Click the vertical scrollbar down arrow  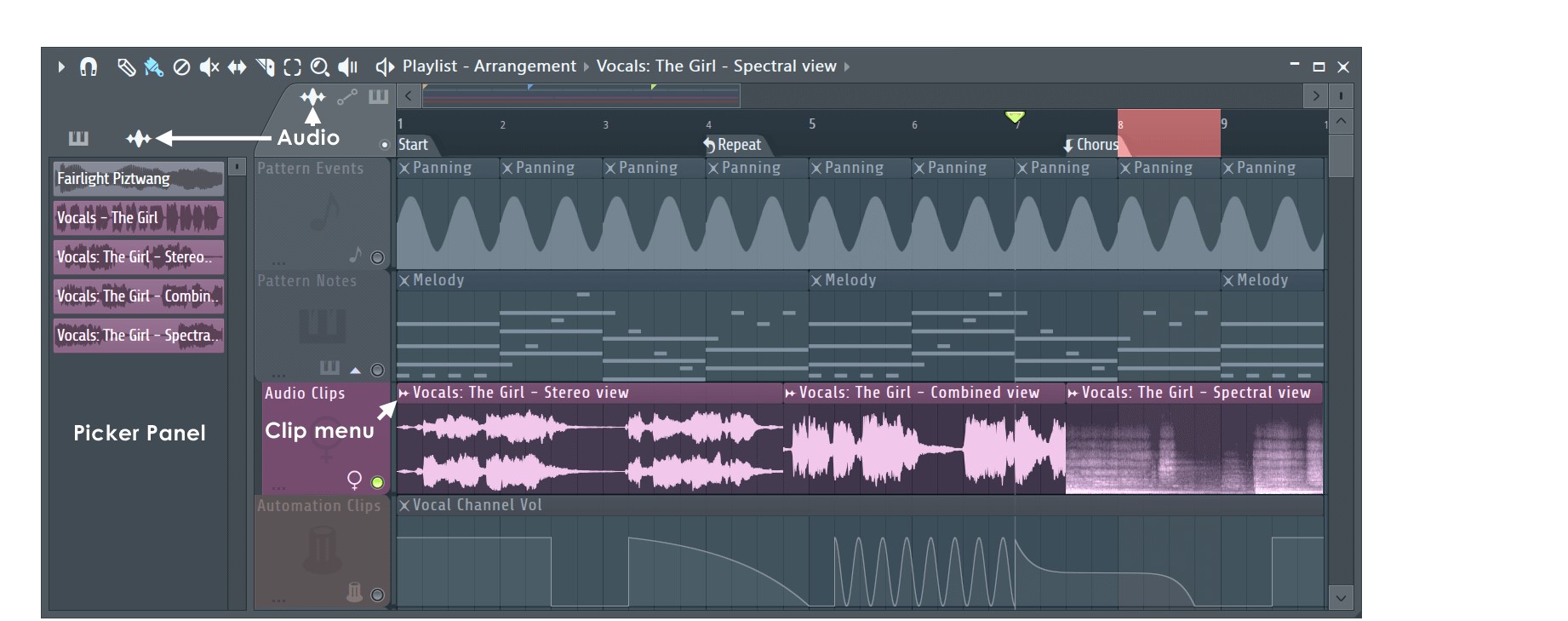click(x=1341, y=597)
